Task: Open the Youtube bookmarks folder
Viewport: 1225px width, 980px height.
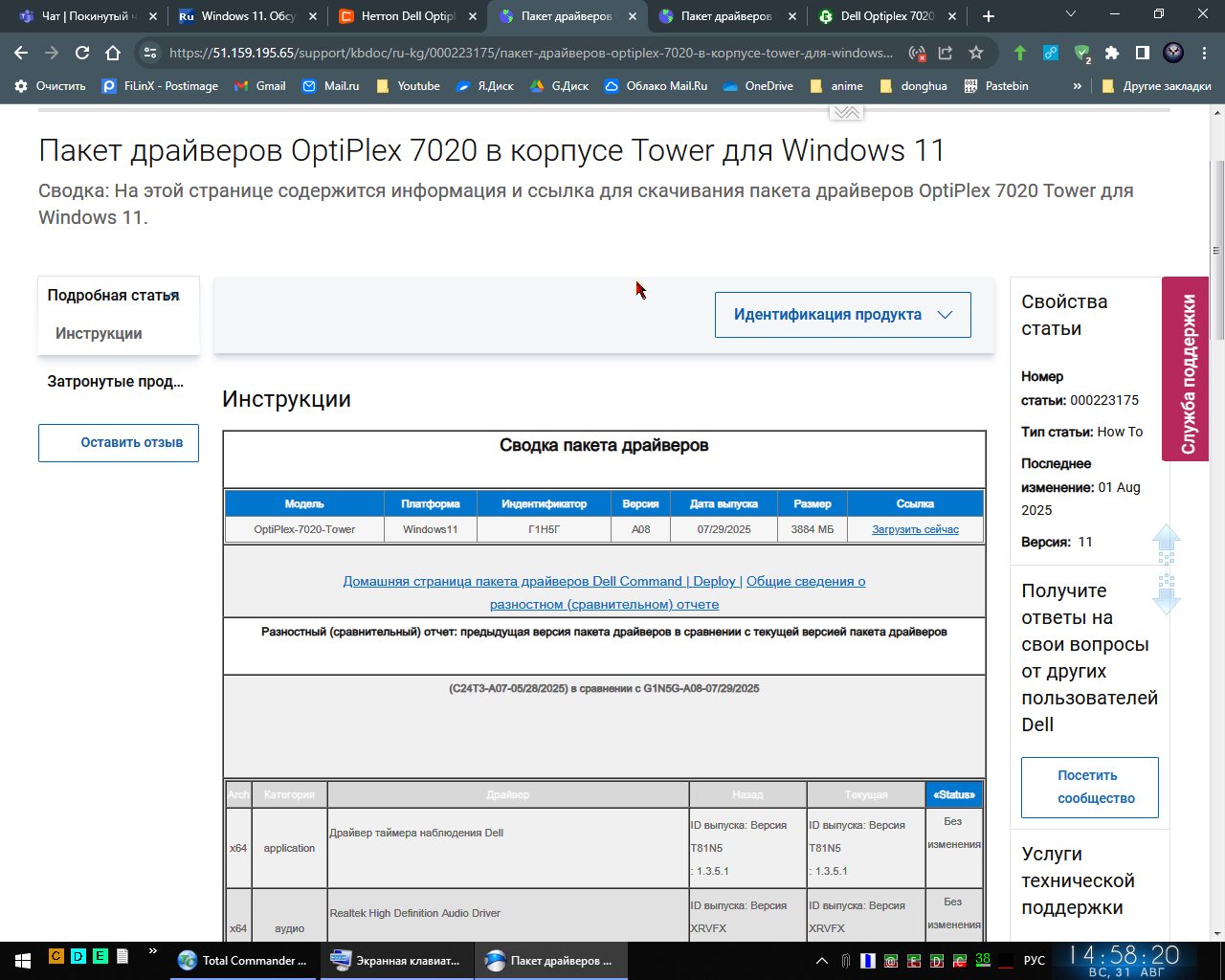Action: coord(408,86)
